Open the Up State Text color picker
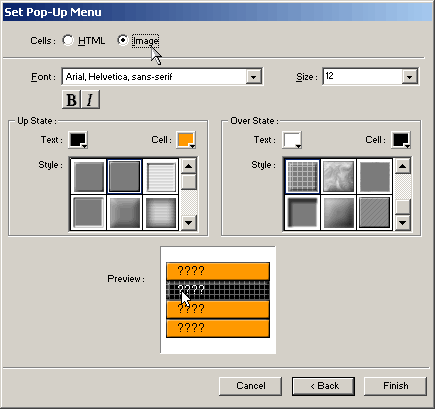The width and height of the screenshot is (435, 409). (78, 140)
